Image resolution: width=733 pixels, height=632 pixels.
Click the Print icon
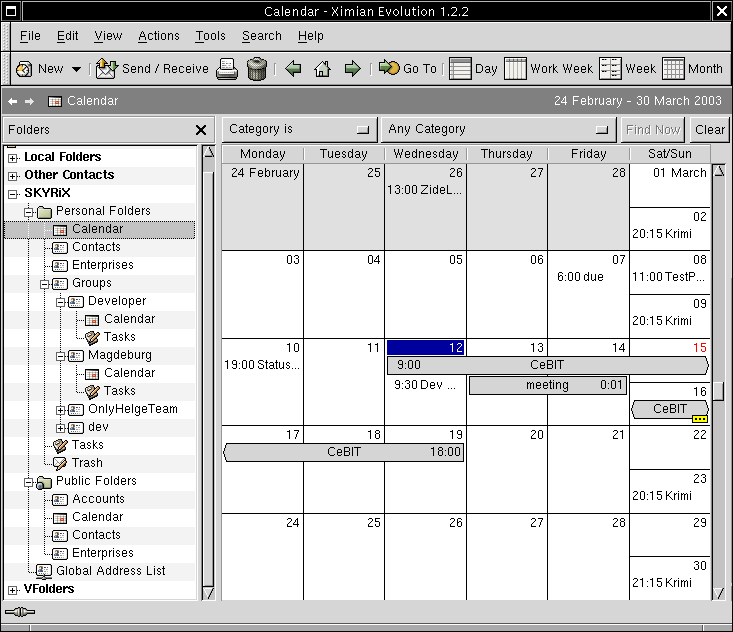[227, 69]
